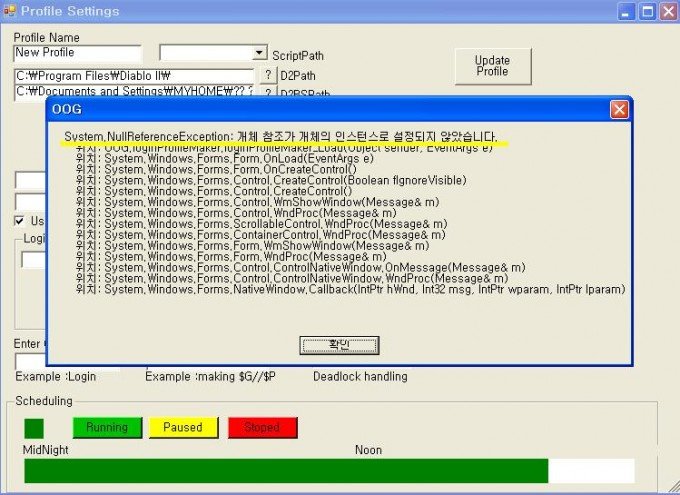Screen dimensions: 680x495
Task: Focus the Profile Name input field
Action: [x=77, y=53]
